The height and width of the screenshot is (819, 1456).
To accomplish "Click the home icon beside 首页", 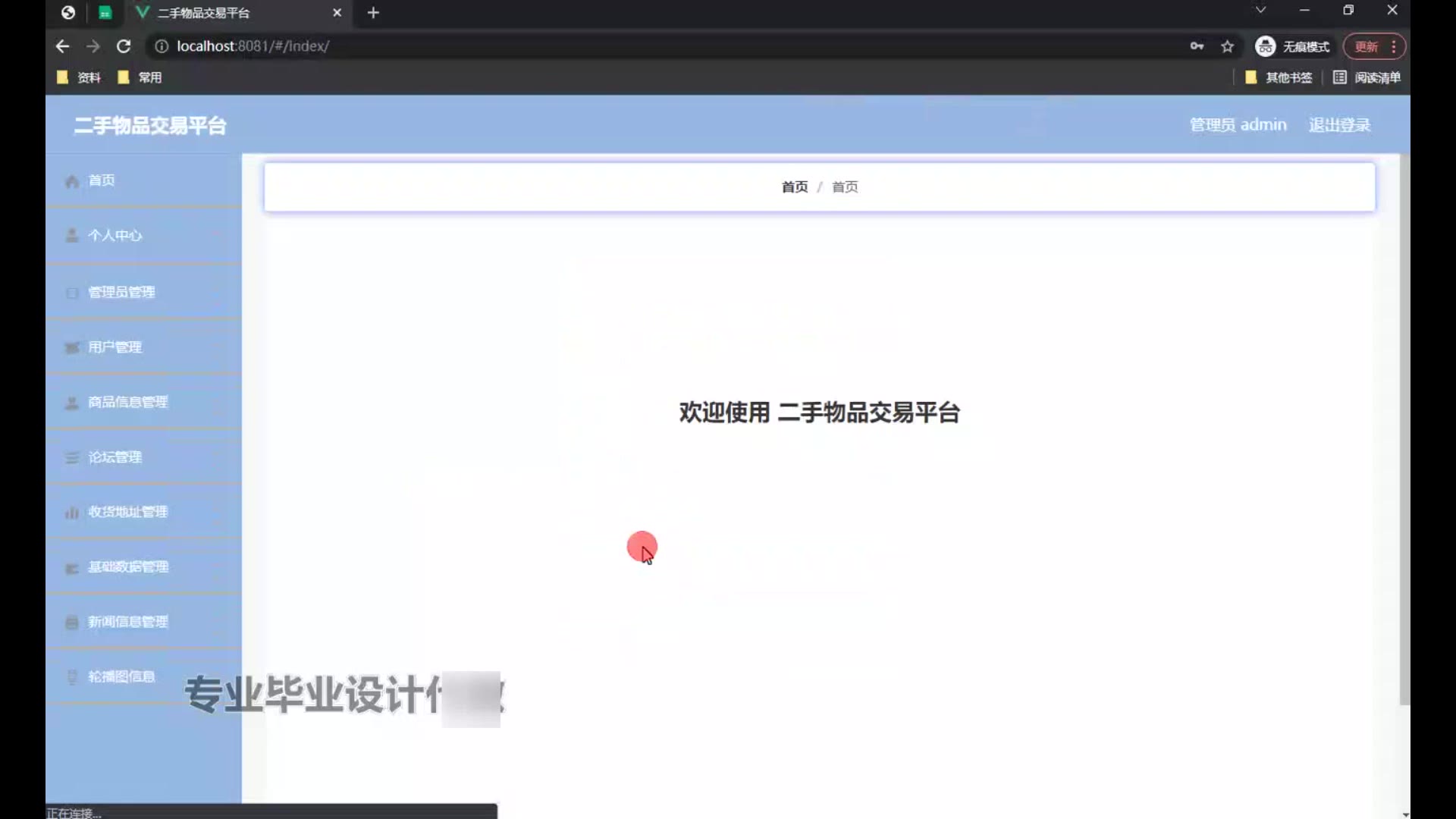I will coord(72,181).
